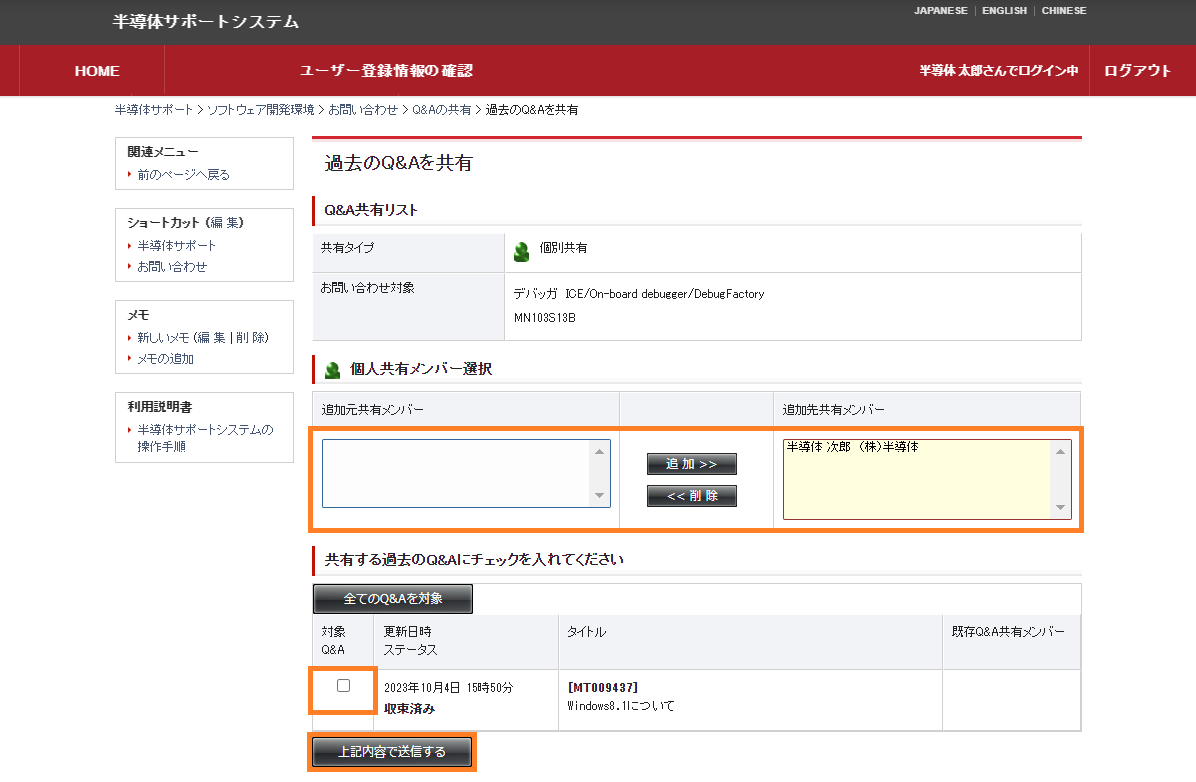Click the 全てのQ&Aを対象 button
Image resolution: width=1196 pixels, height=782 pixels.
coord(392,599)
